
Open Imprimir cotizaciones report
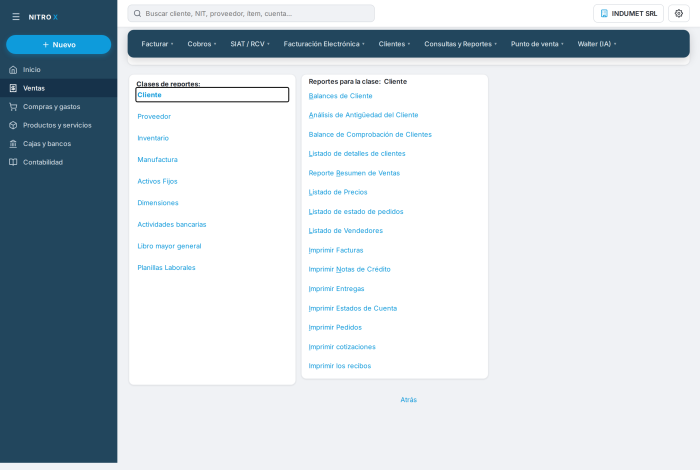(342, 347)
